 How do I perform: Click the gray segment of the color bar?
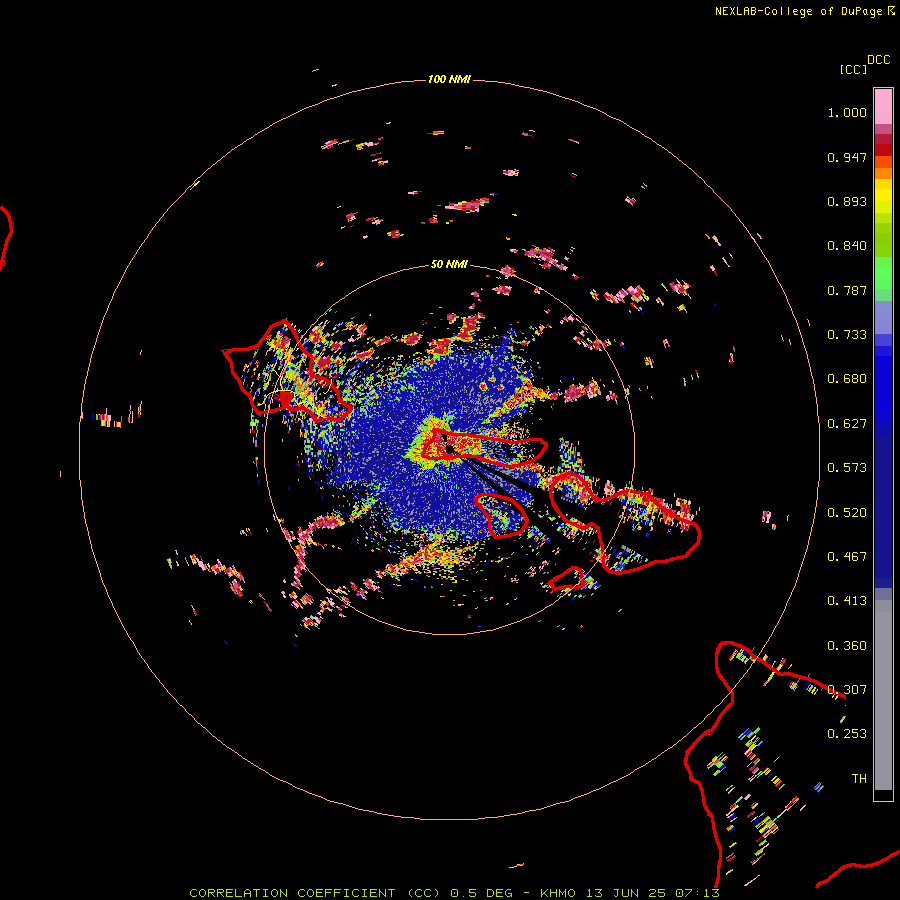click(883, 695)
